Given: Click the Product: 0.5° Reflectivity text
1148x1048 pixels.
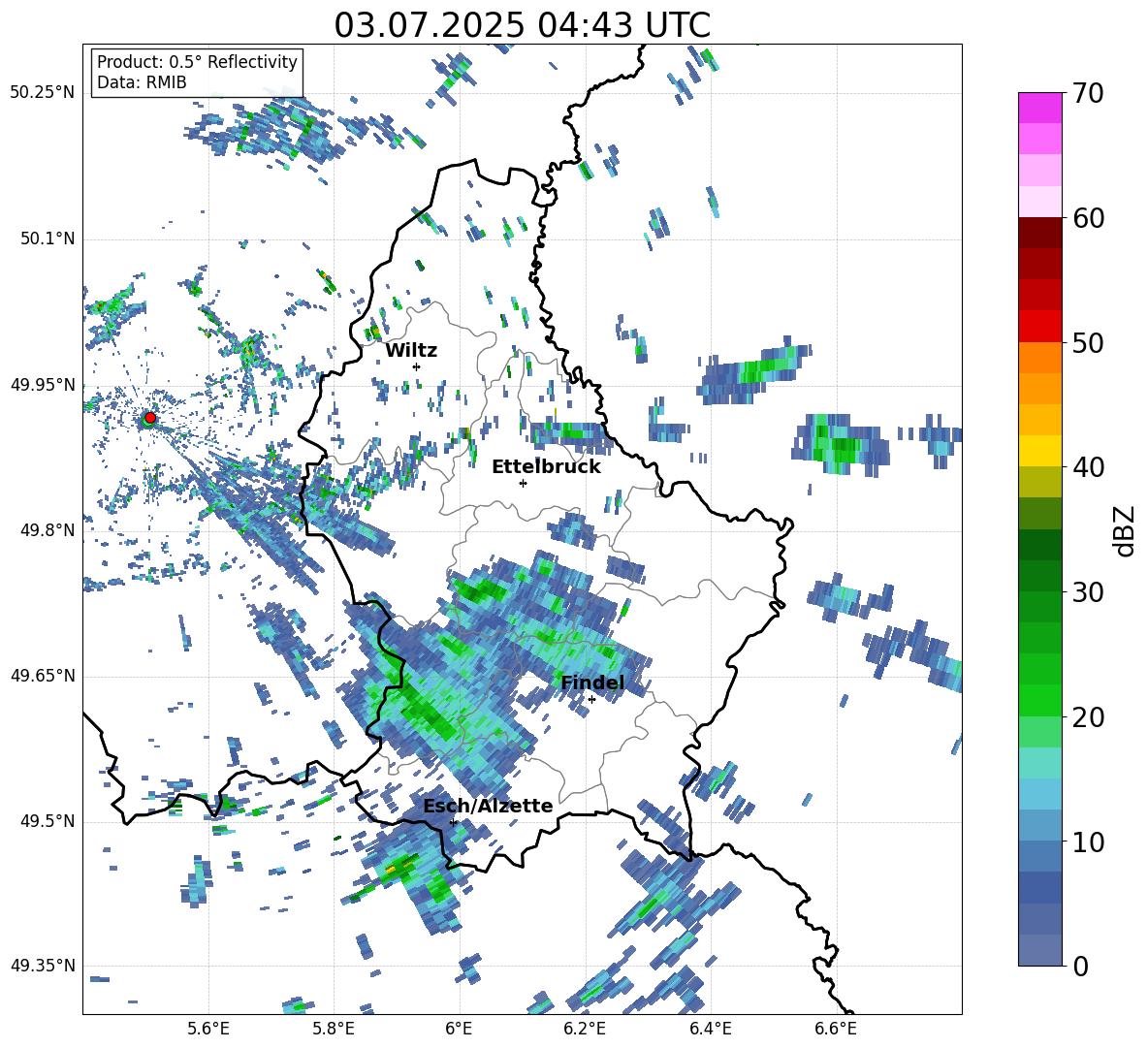Looking at the screenshot, I should coord(197,62).
